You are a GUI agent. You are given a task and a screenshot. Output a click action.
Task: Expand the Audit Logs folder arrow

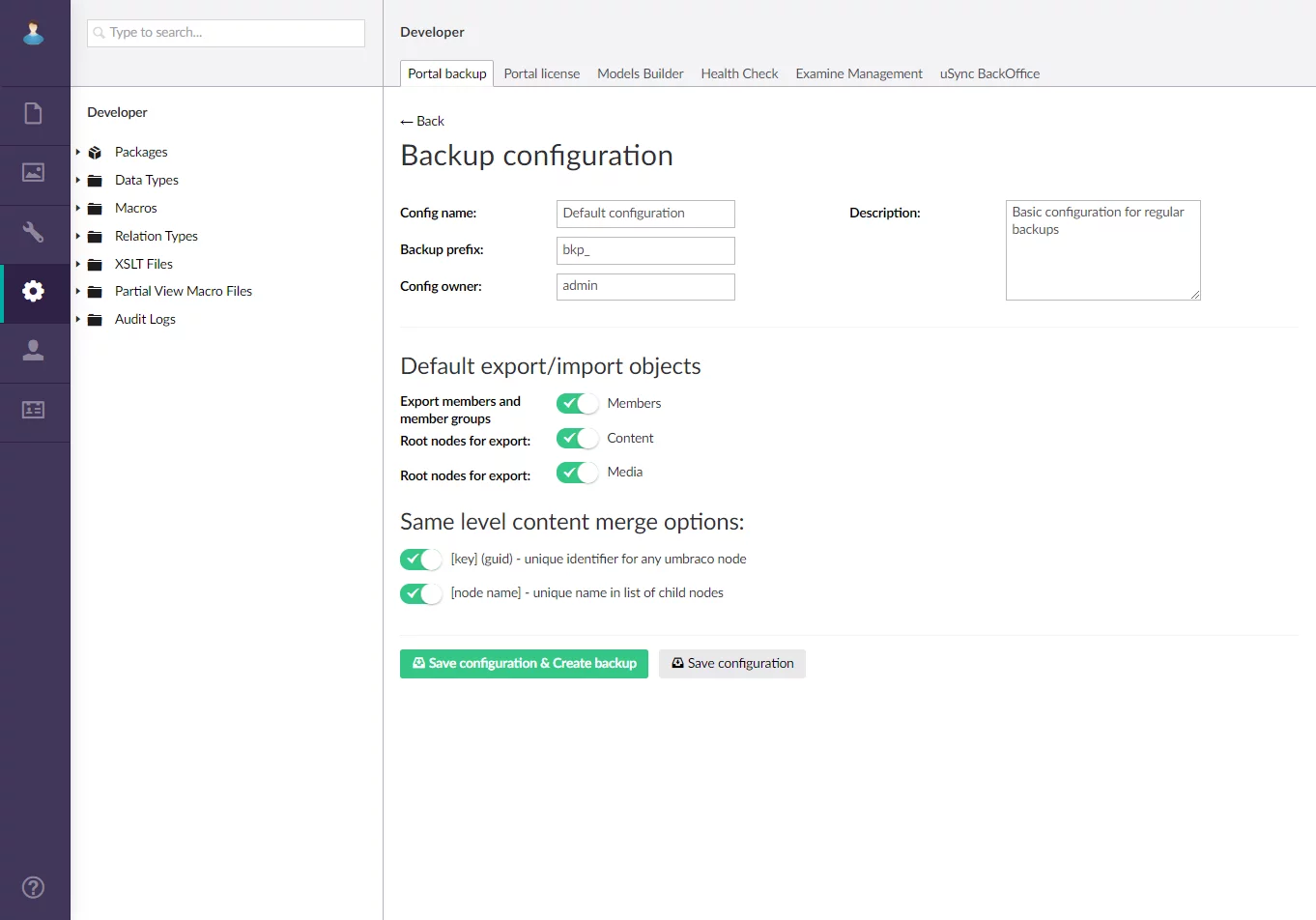coord(78,319)
